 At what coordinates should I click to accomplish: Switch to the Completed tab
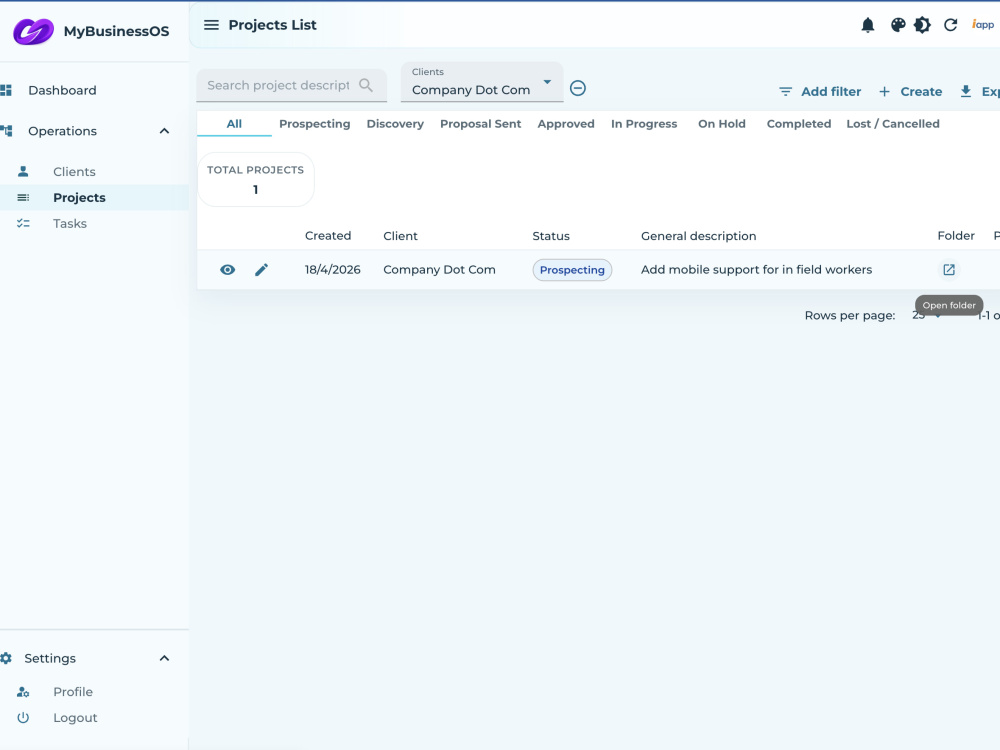pyautogui.click(x=798, y=124)
